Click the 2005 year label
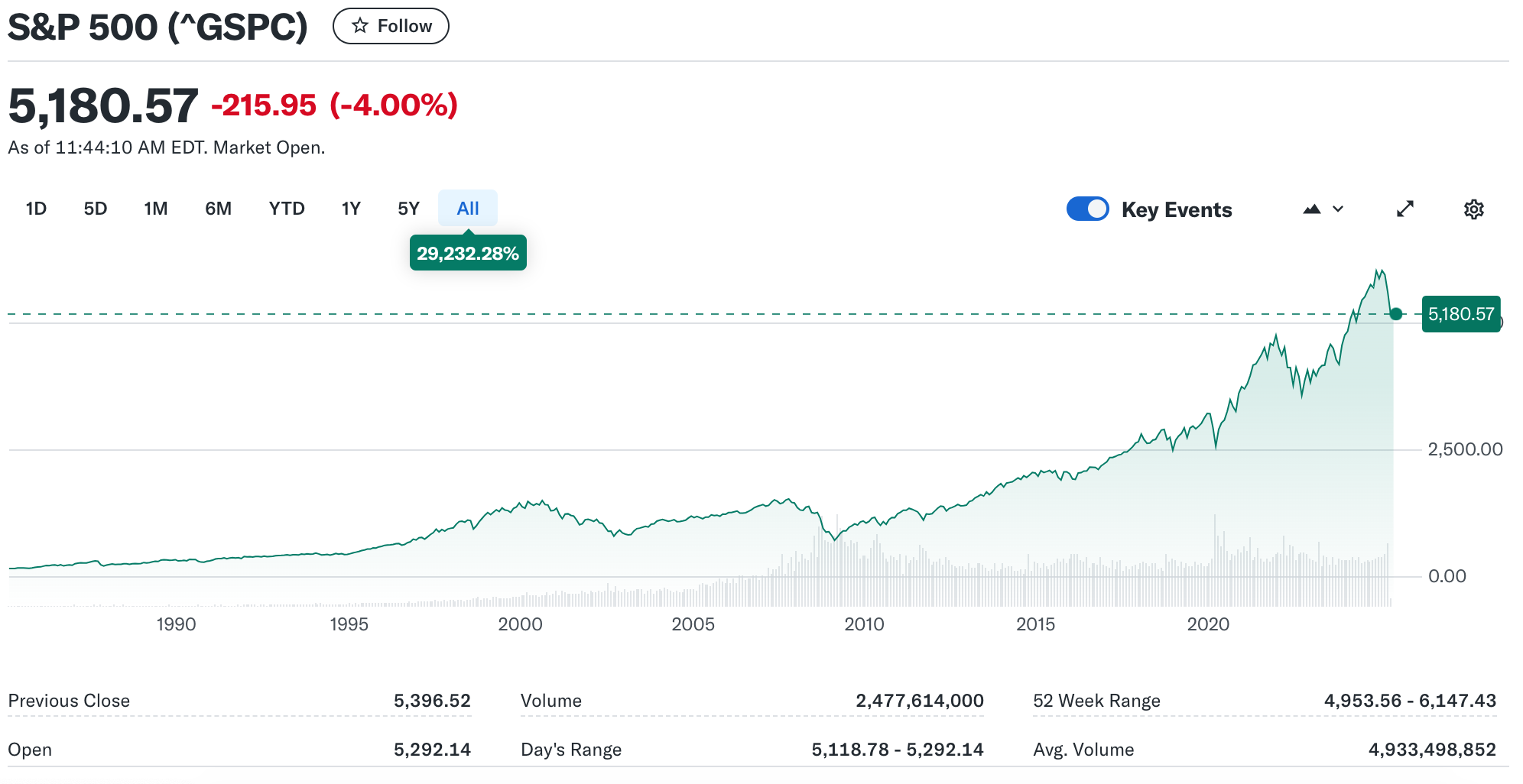 click(693, 624)
